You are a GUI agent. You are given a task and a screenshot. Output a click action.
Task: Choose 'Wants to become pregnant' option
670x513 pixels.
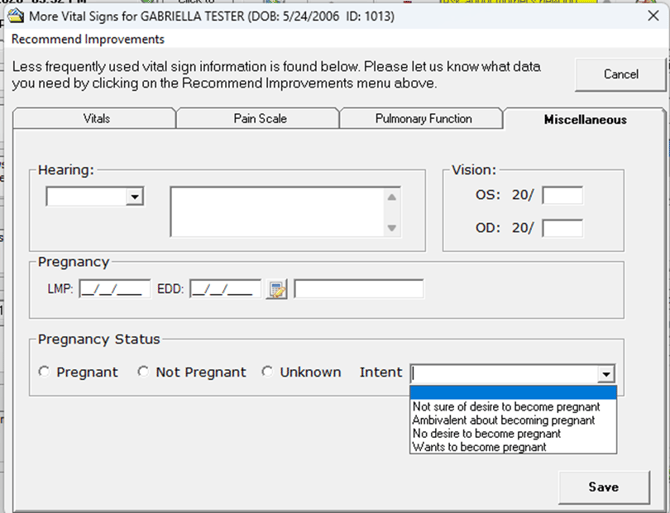pyautogui.click(x=479, y=447)
